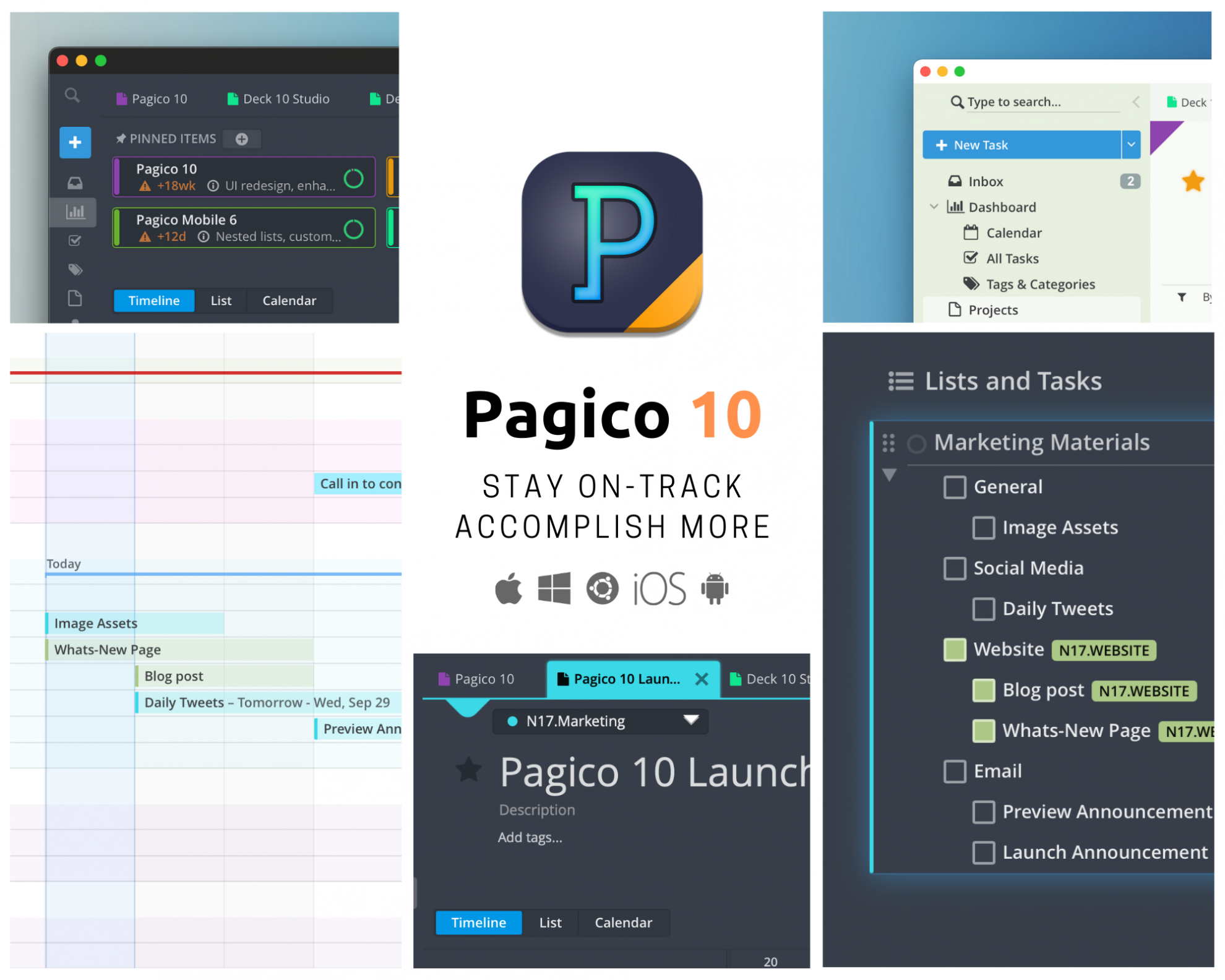Click the Lists and Tasks list icon

tap(901, 381)
